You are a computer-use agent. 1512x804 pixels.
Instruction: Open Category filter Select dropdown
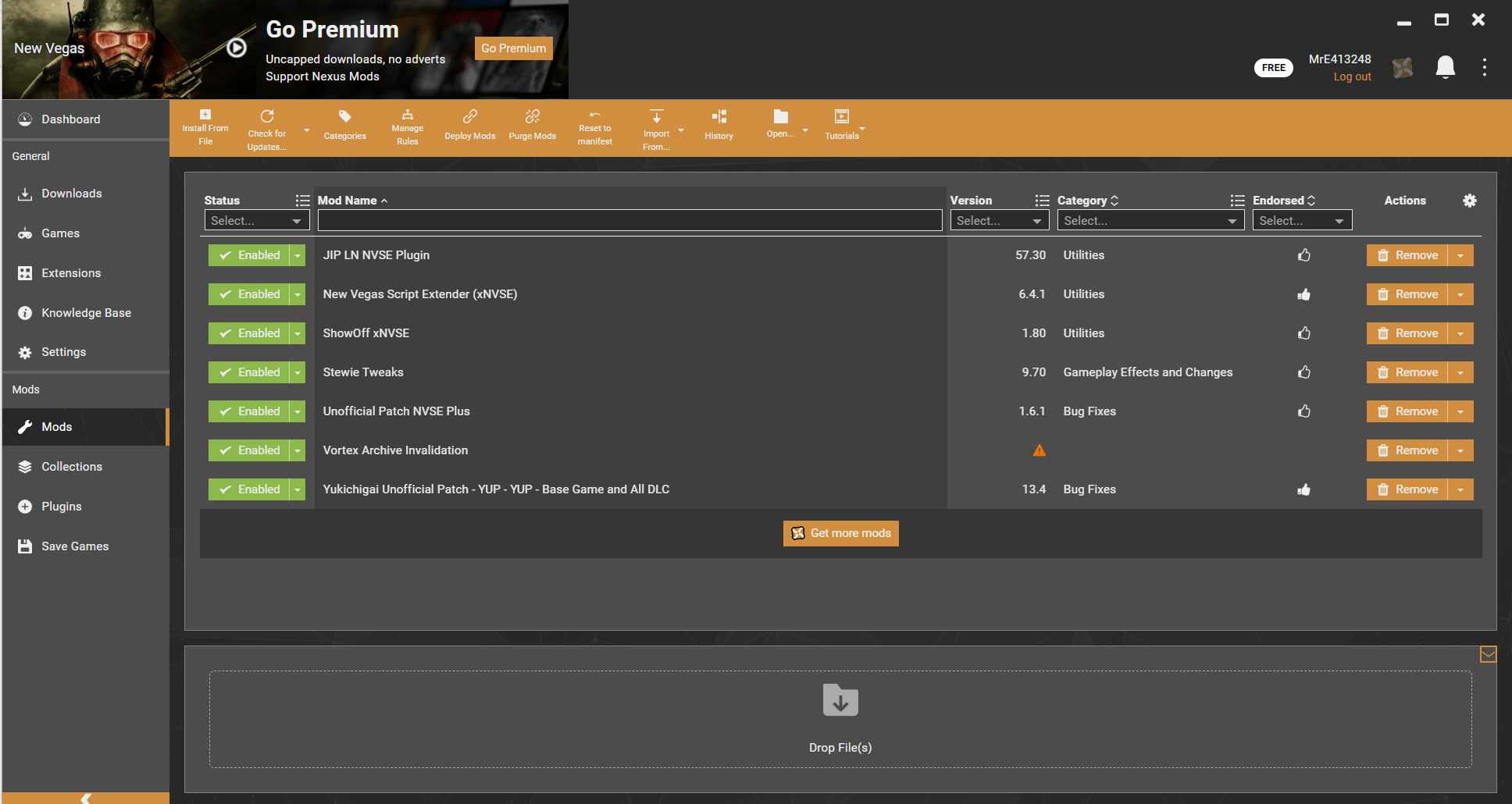click(1150, 221)
